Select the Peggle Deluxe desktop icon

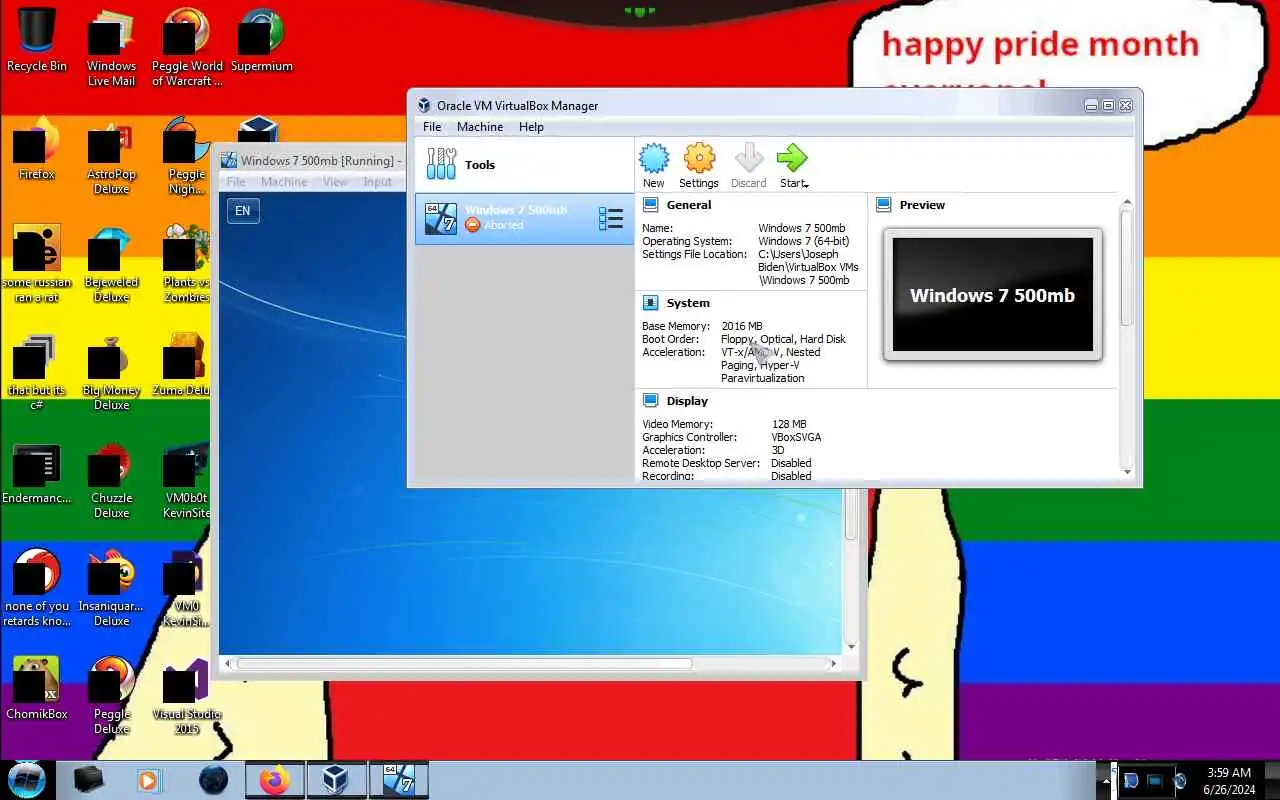tap(111, 695)
